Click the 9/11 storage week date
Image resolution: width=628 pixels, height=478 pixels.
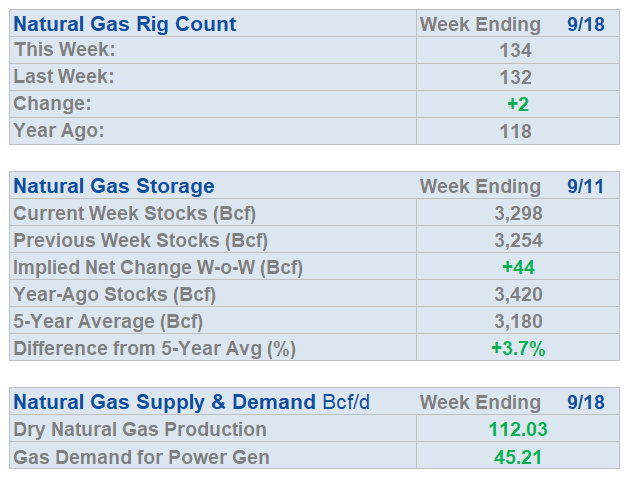click(585, 186)
